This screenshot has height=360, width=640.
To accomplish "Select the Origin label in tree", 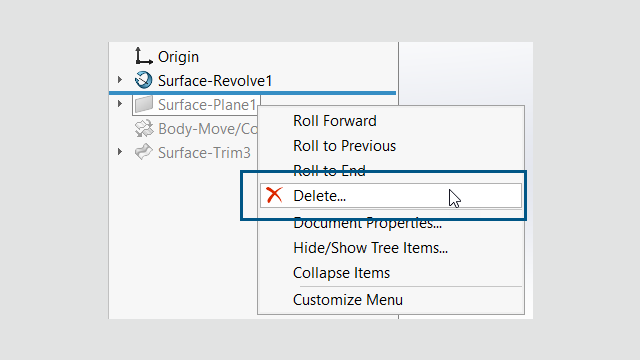I will tap(178, 57).
